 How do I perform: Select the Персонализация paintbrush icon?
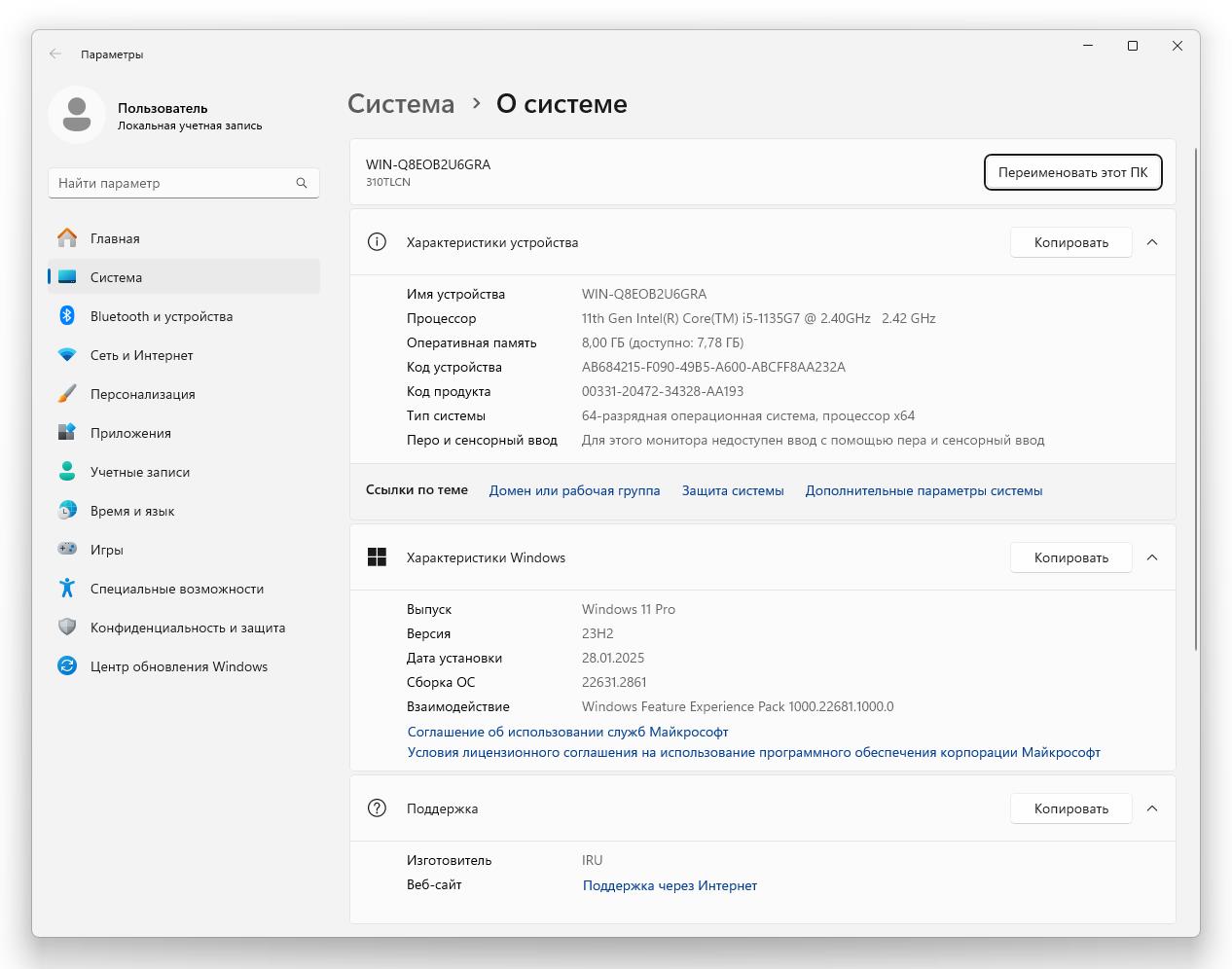click(x=67, y=394)
